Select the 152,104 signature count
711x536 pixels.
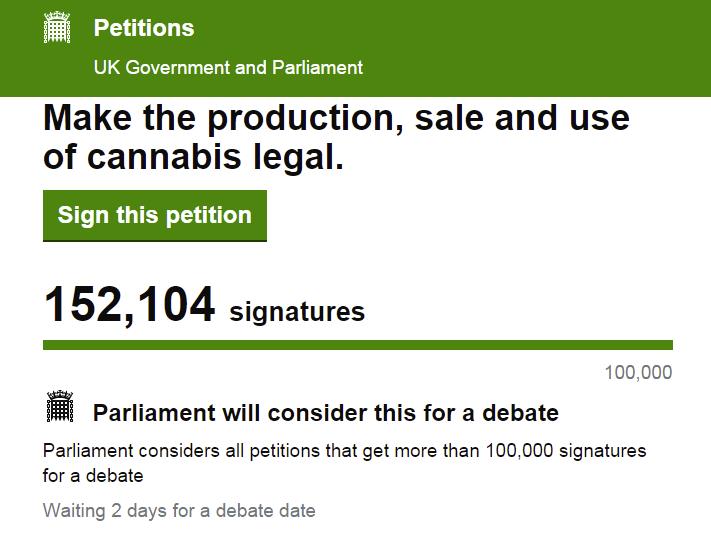coord(129,304)
